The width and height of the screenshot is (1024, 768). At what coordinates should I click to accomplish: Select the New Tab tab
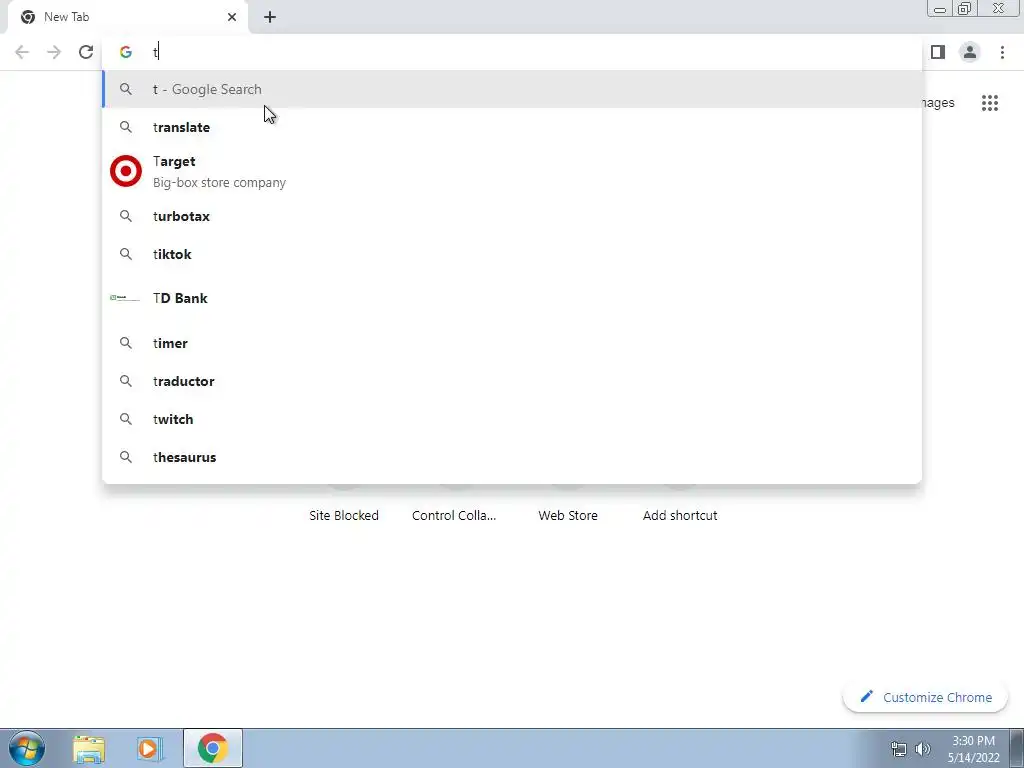click(128, 17)
